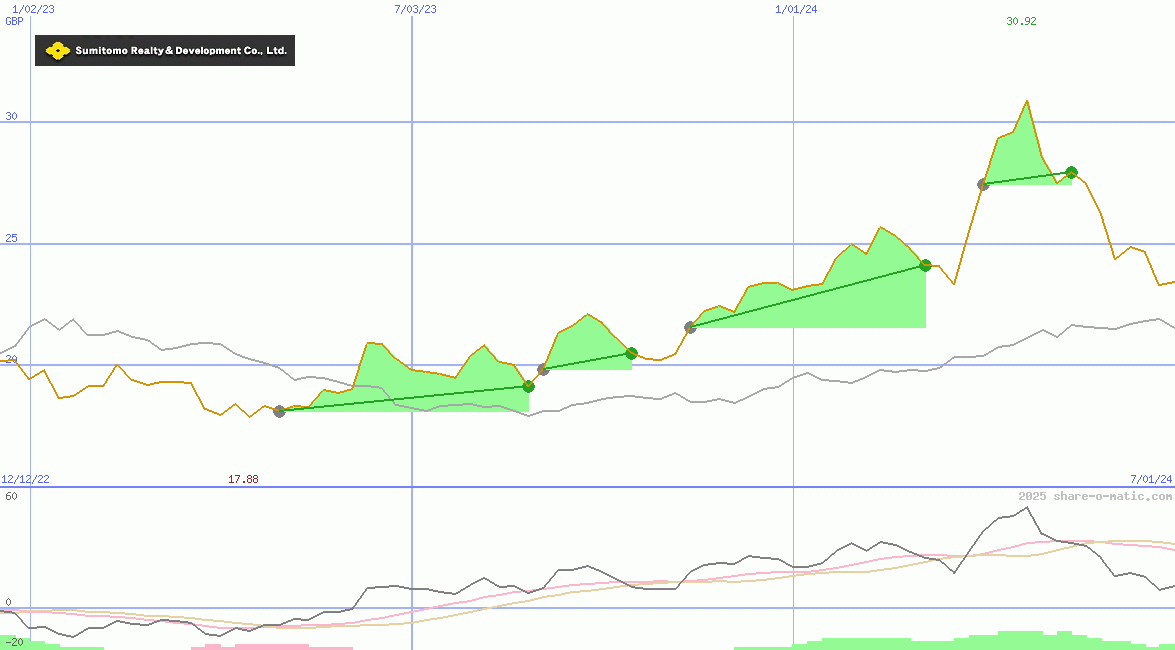Click the green endpoint marker at chart top right

click(x=1069, y=173)
